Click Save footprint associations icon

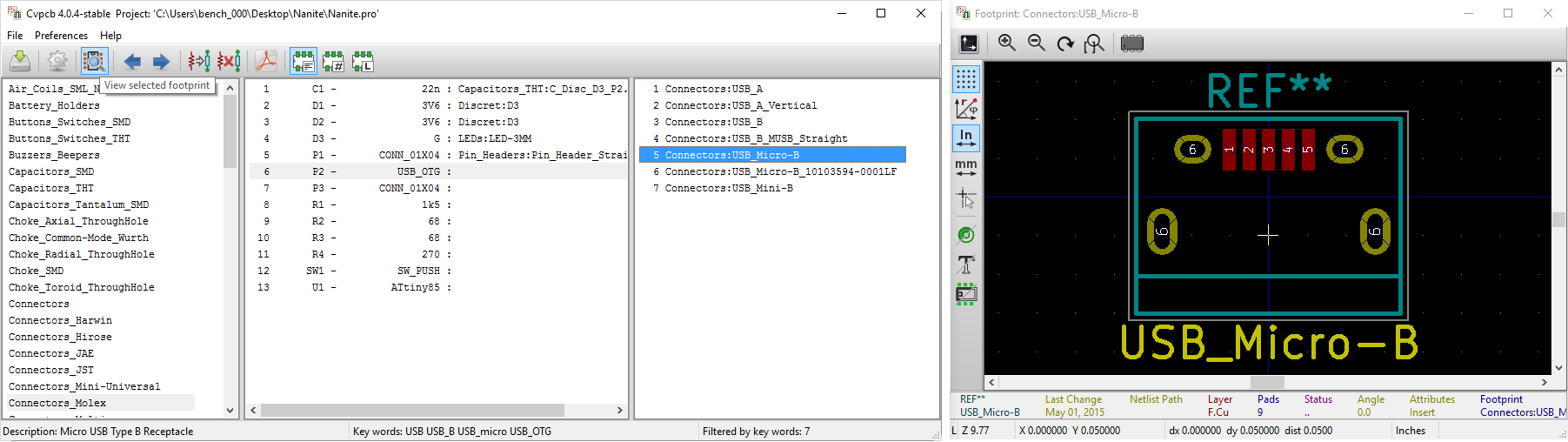tap(20, 61)
